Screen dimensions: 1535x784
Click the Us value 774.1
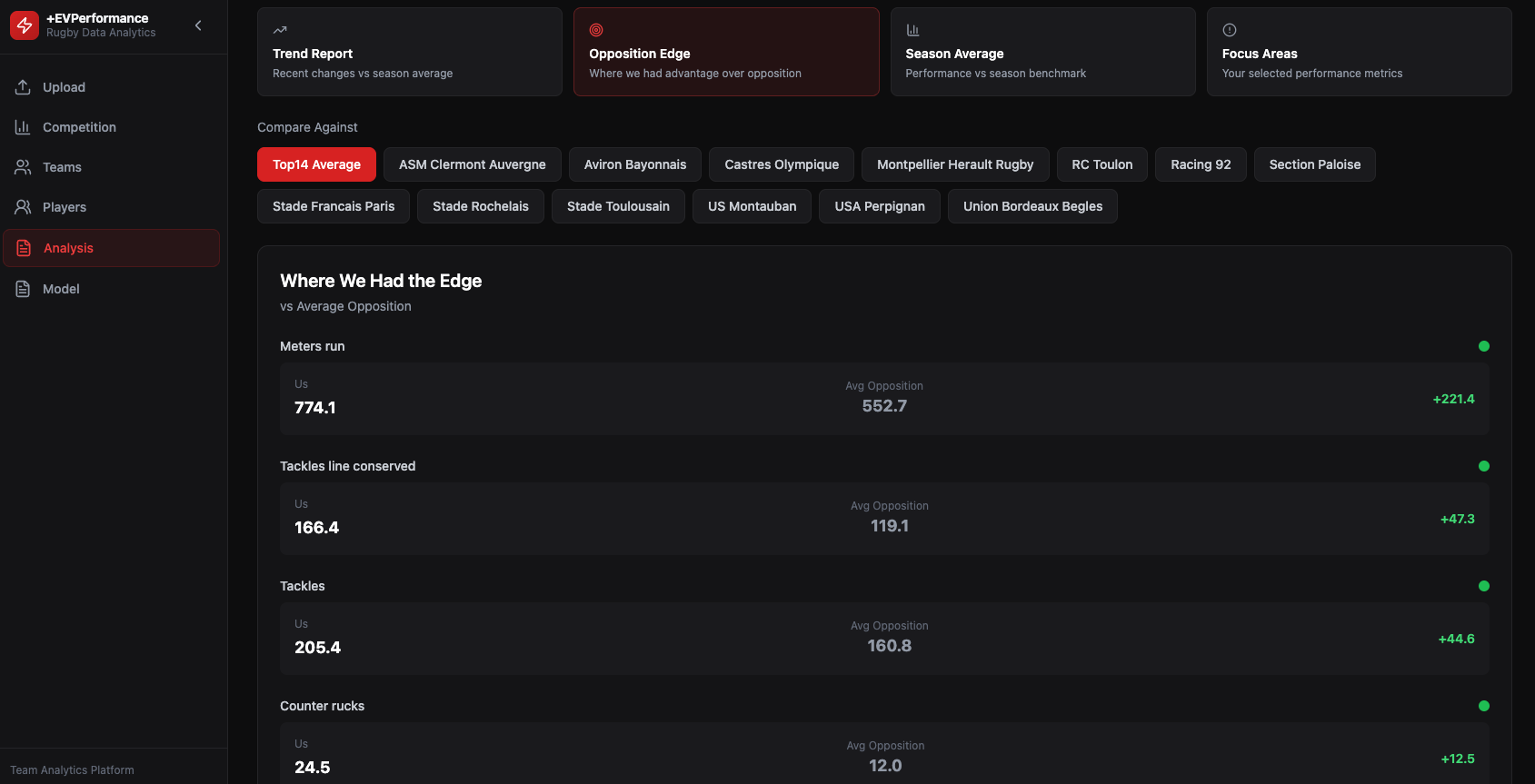point(315,408)
